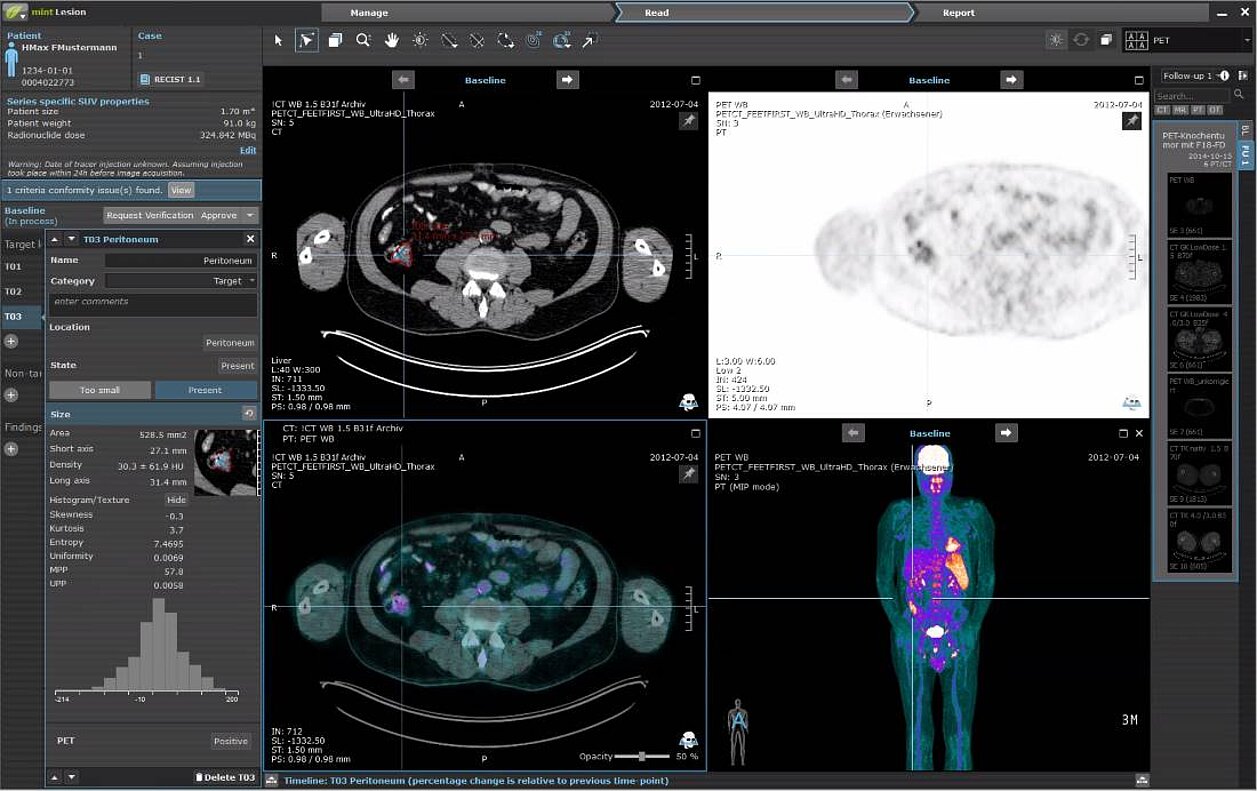Reset the Size measurement icon

tap(249, 414)
